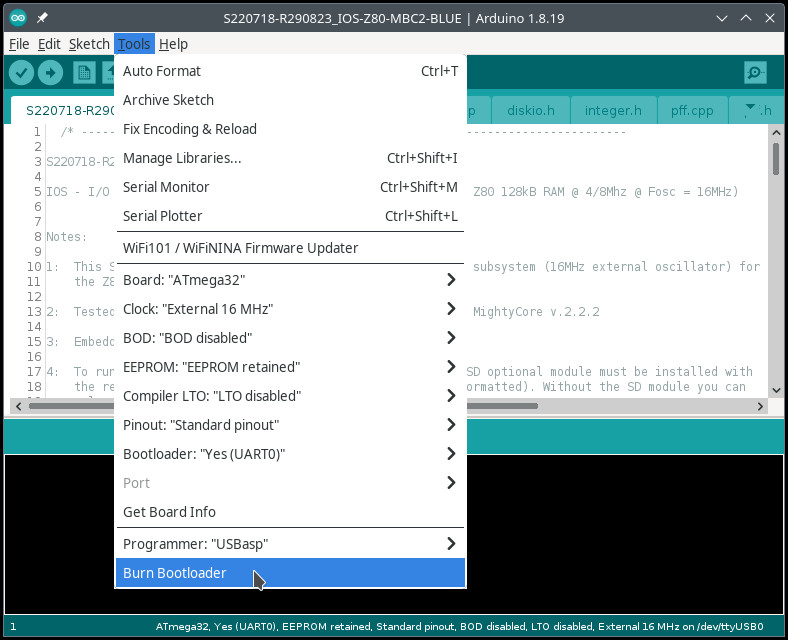This screenshot has height=640, width=788.
Task: Click Get Board Info menu item
Action: point(290,512)
